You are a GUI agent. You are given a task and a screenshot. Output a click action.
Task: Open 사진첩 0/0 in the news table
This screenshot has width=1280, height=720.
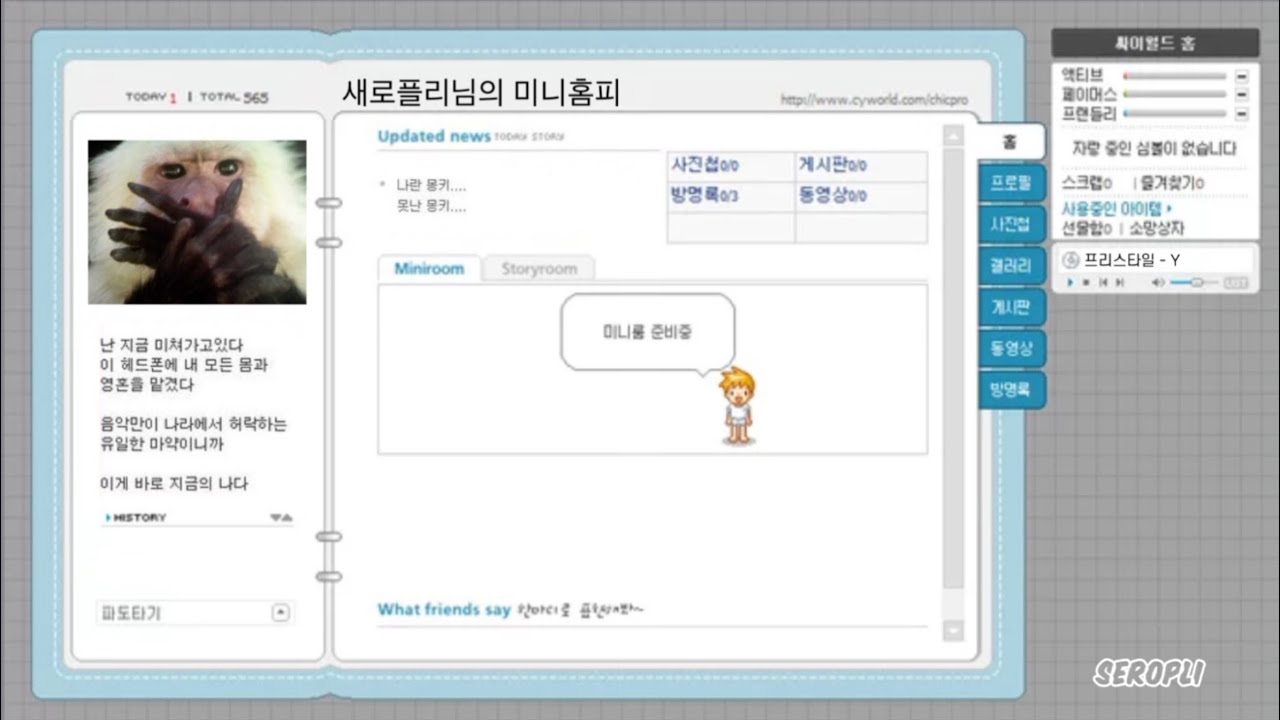tap(704, 166)
